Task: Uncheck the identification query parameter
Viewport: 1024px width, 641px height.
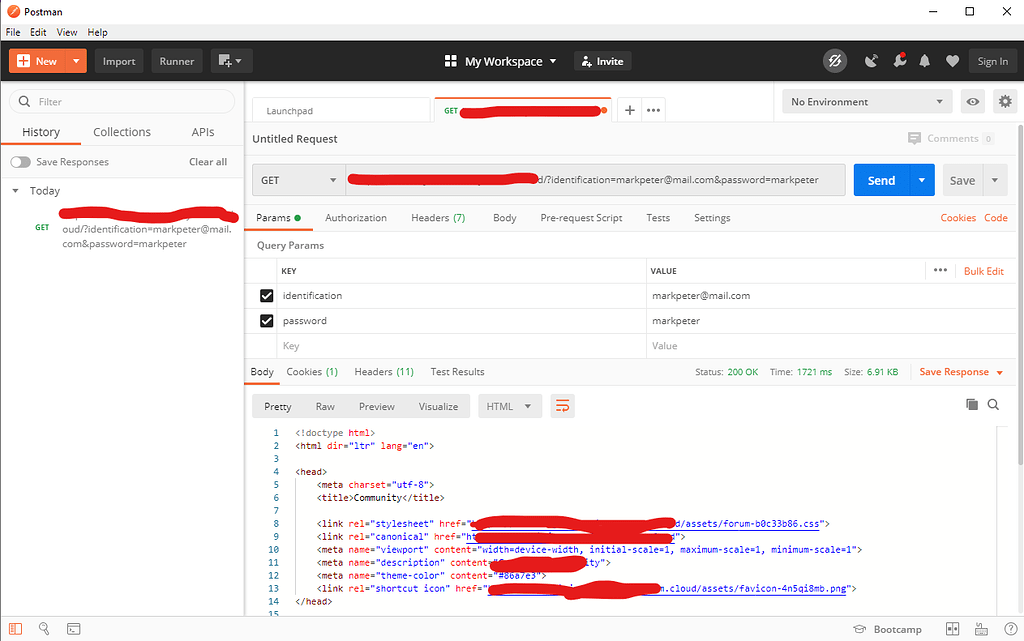Action: [x=266, y=295]
